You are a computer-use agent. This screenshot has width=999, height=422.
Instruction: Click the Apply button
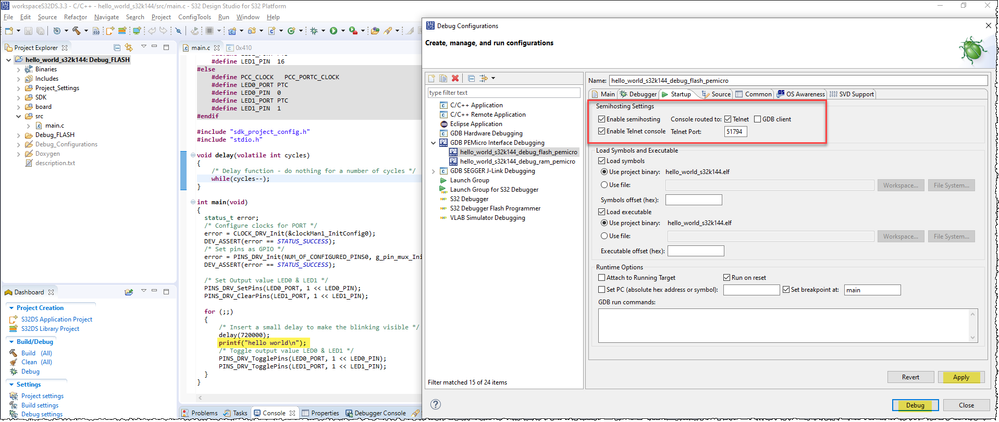[961, 377]
